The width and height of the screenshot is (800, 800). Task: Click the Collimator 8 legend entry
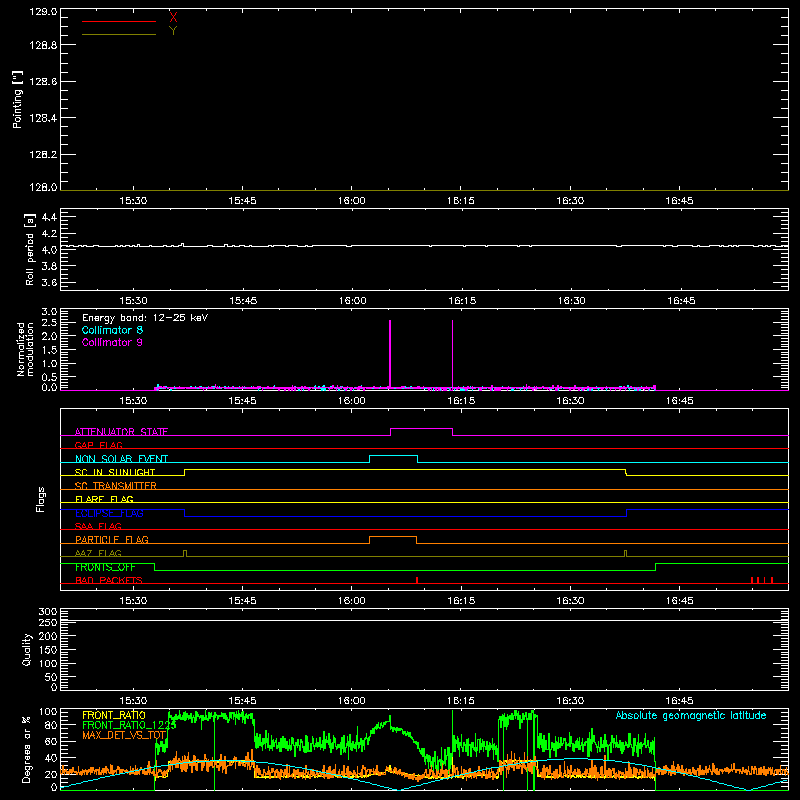112,330
